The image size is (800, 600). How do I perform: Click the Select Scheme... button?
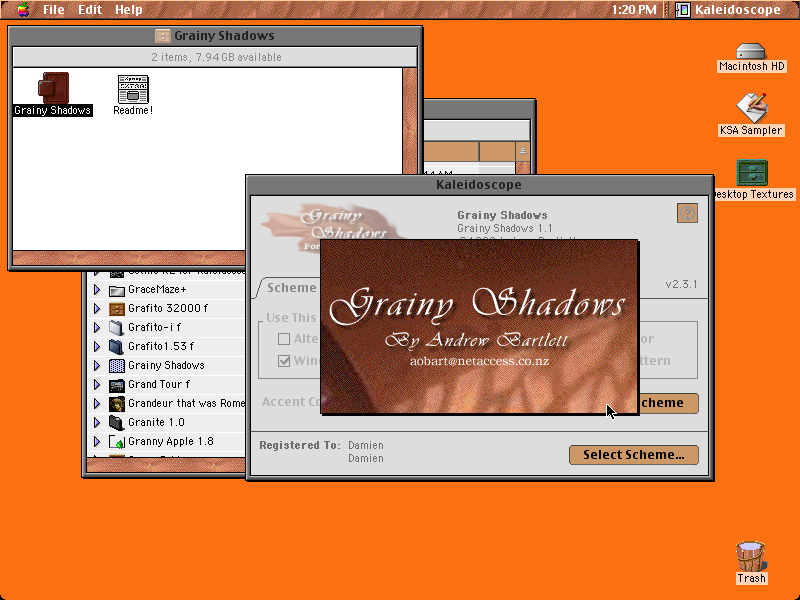634,455
